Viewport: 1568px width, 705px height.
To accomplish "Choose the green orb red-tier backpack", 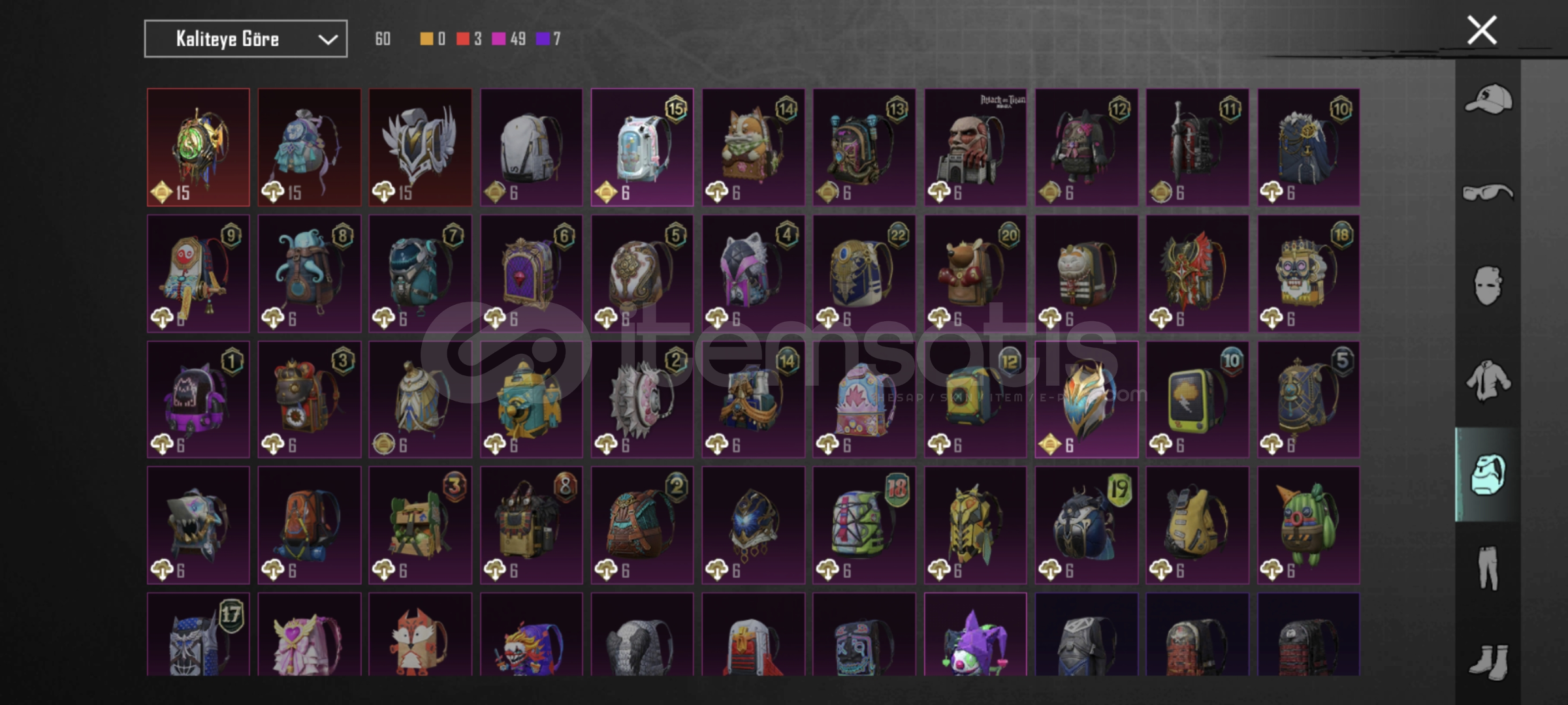I will coord(198,148).
